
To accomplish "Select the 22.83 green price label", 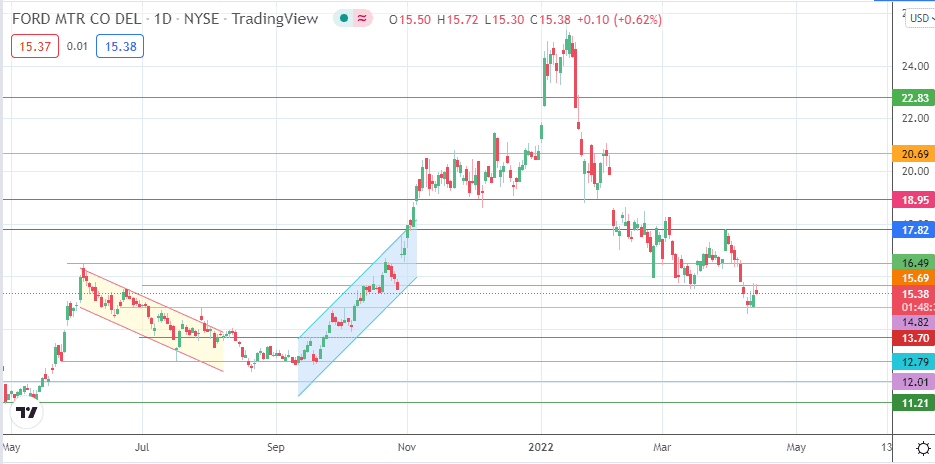I will click(x=914, y=98).
